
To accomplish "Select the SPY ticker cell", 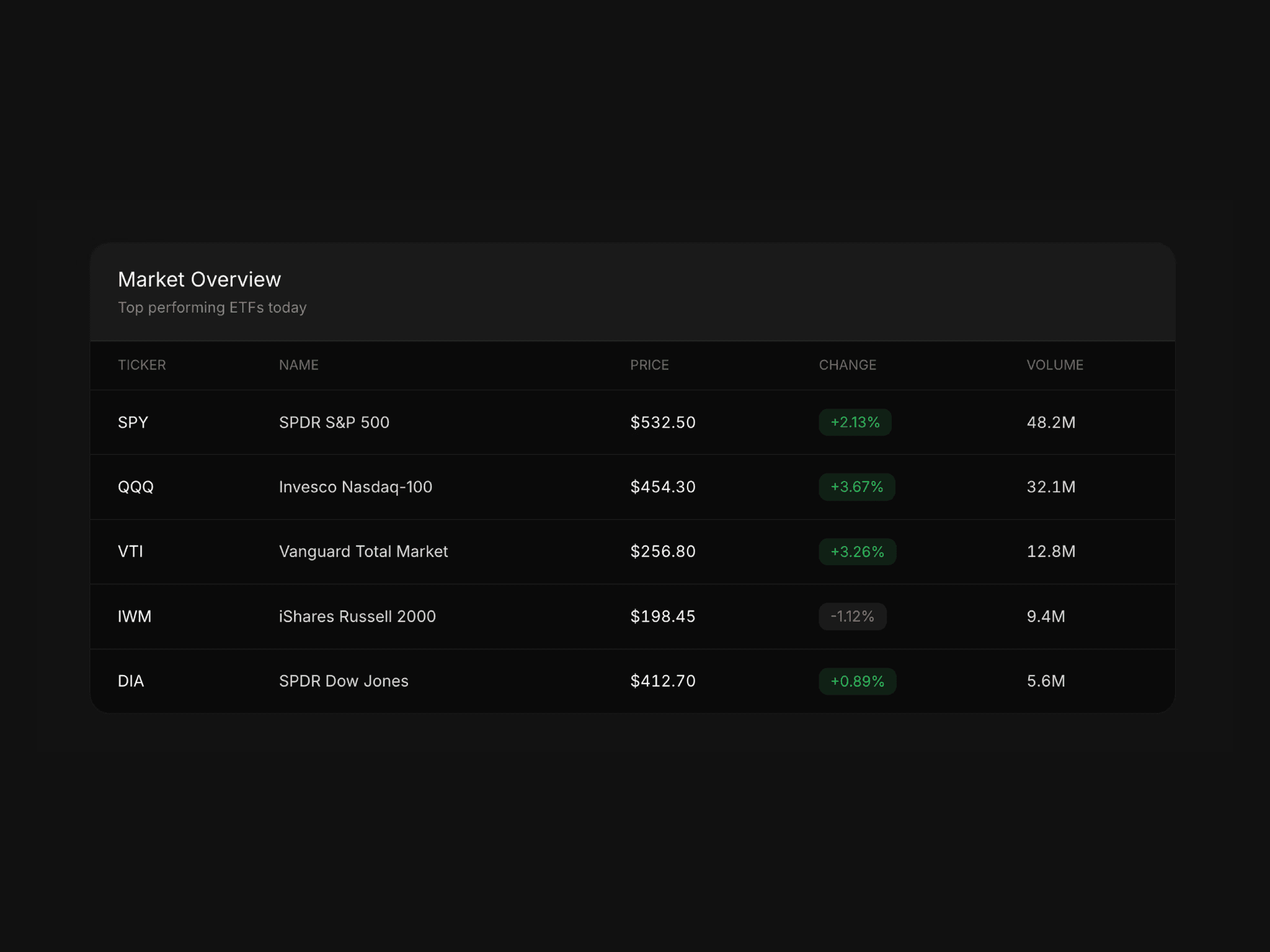I will click(x=133, y=423).
